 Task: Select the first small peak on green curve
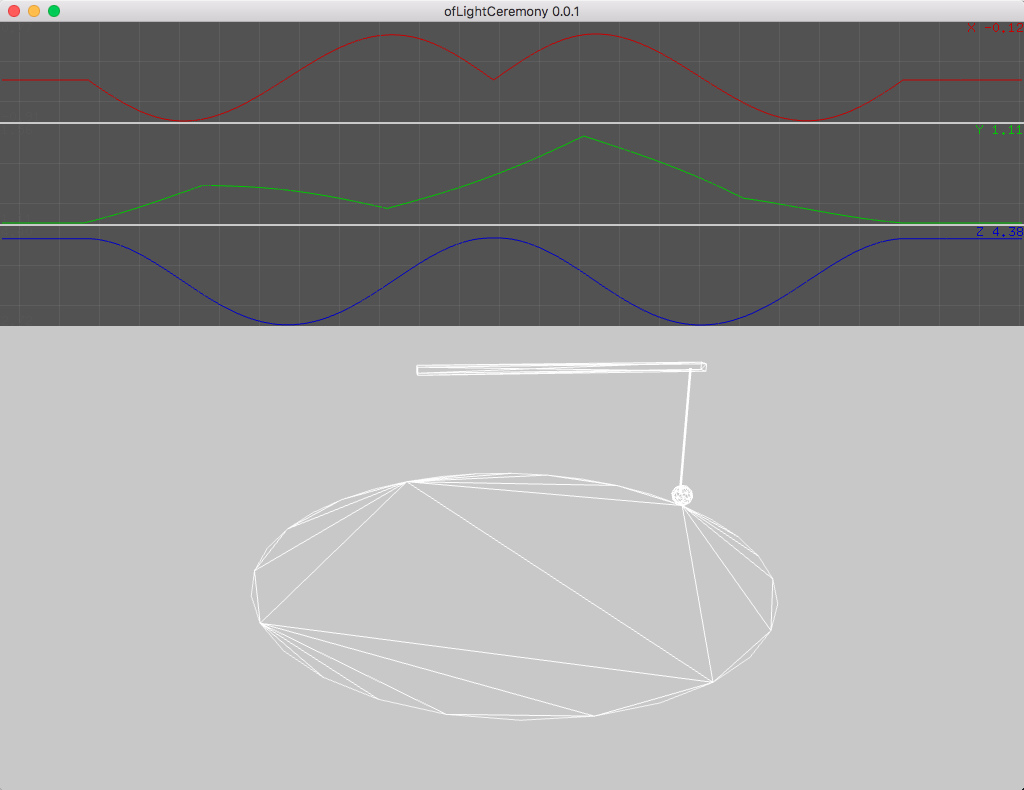tap(203, 185)
